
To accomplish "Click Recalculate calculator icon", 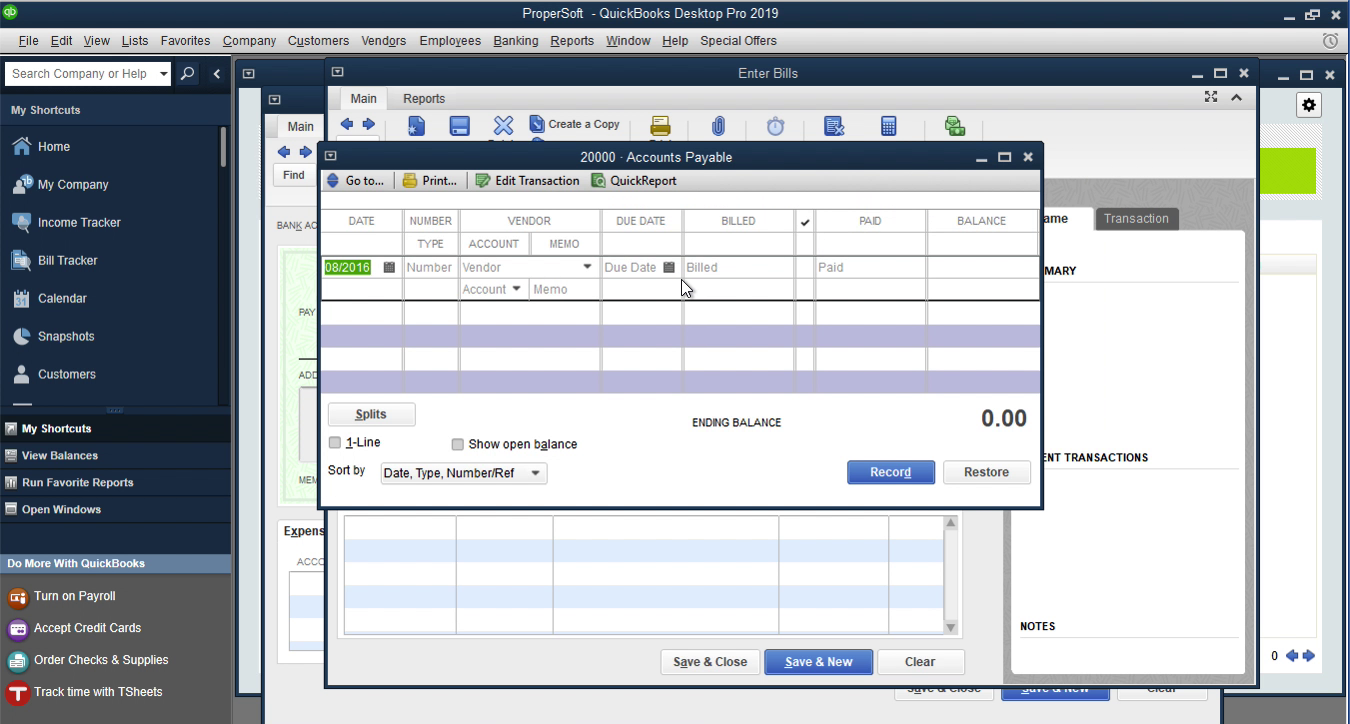I will (x=888, y=126).
